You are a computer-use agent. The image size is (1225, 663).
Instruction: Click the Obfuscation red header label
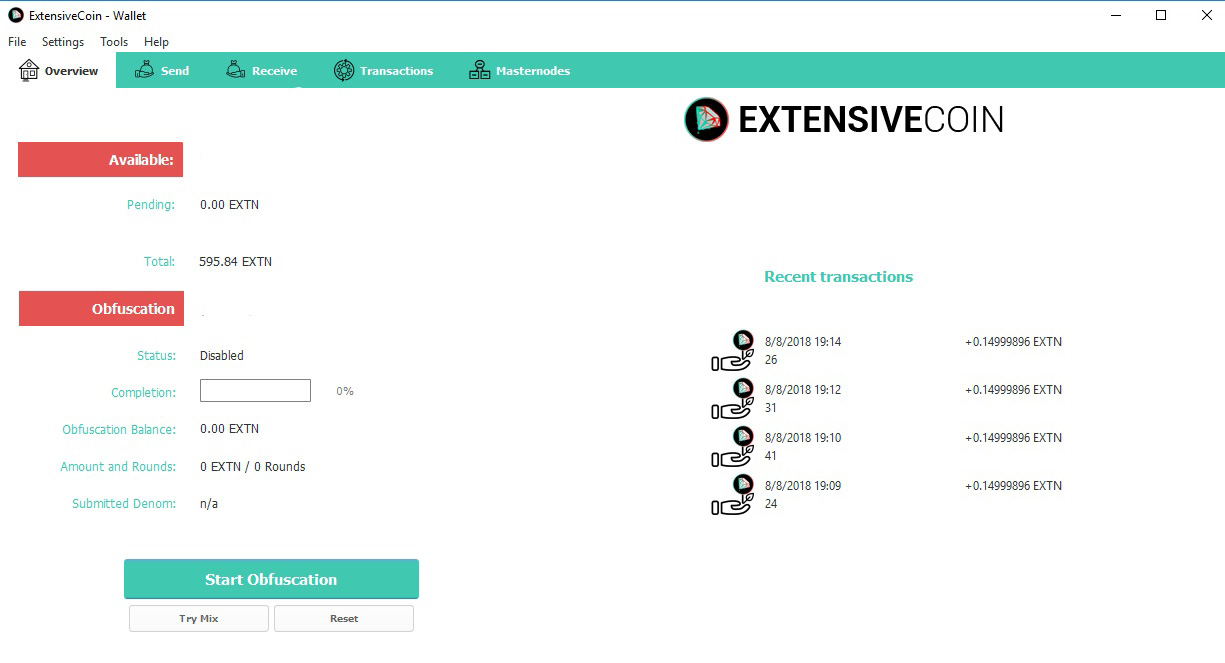click(x=101, y=308)
